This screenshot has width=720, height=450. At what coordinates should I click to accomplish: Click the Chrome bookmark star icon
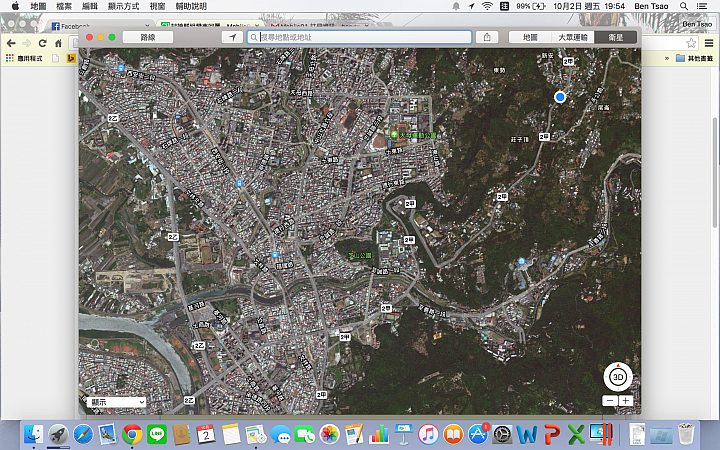click(x=691, y=43)
